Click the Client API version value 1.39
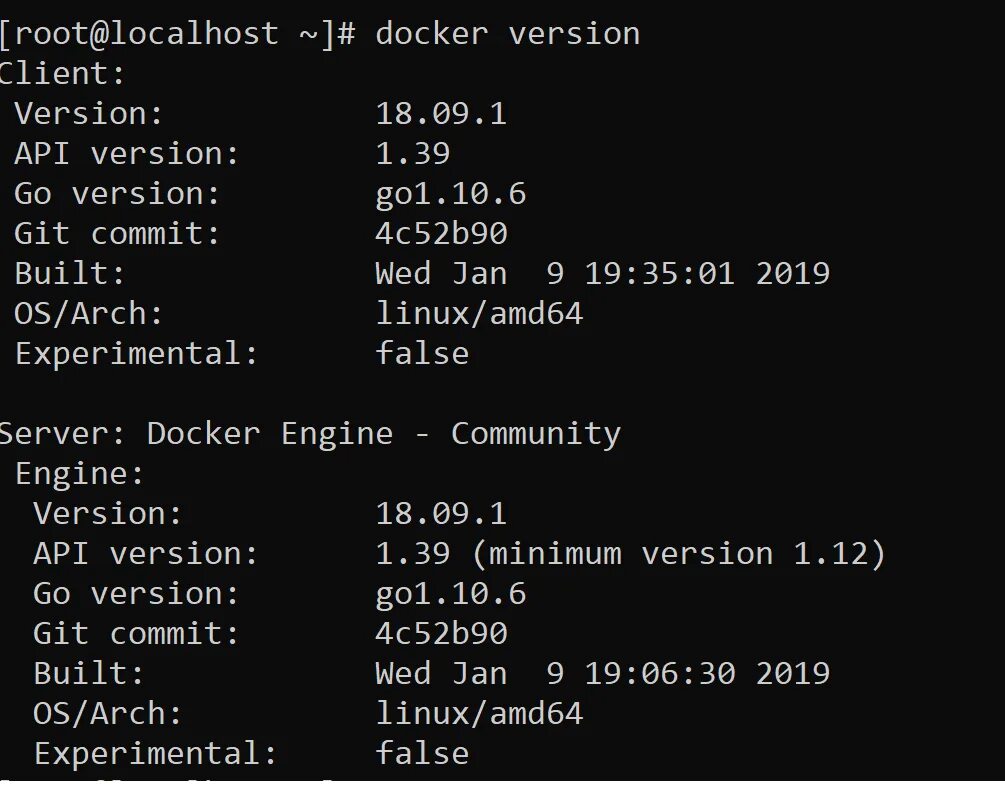 point(412,153)
